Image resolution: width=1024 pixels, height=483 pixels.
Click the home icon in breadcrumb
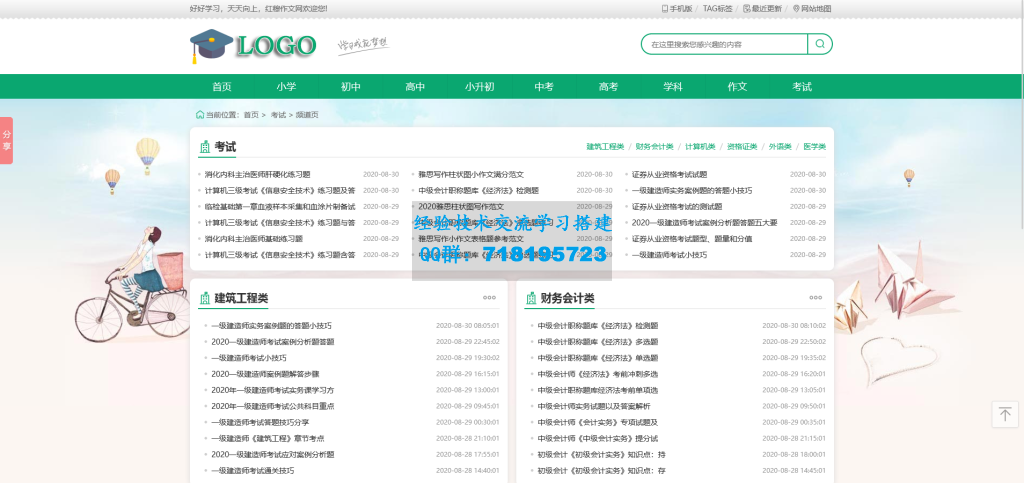pyautogui.click(x=200, y=115)
